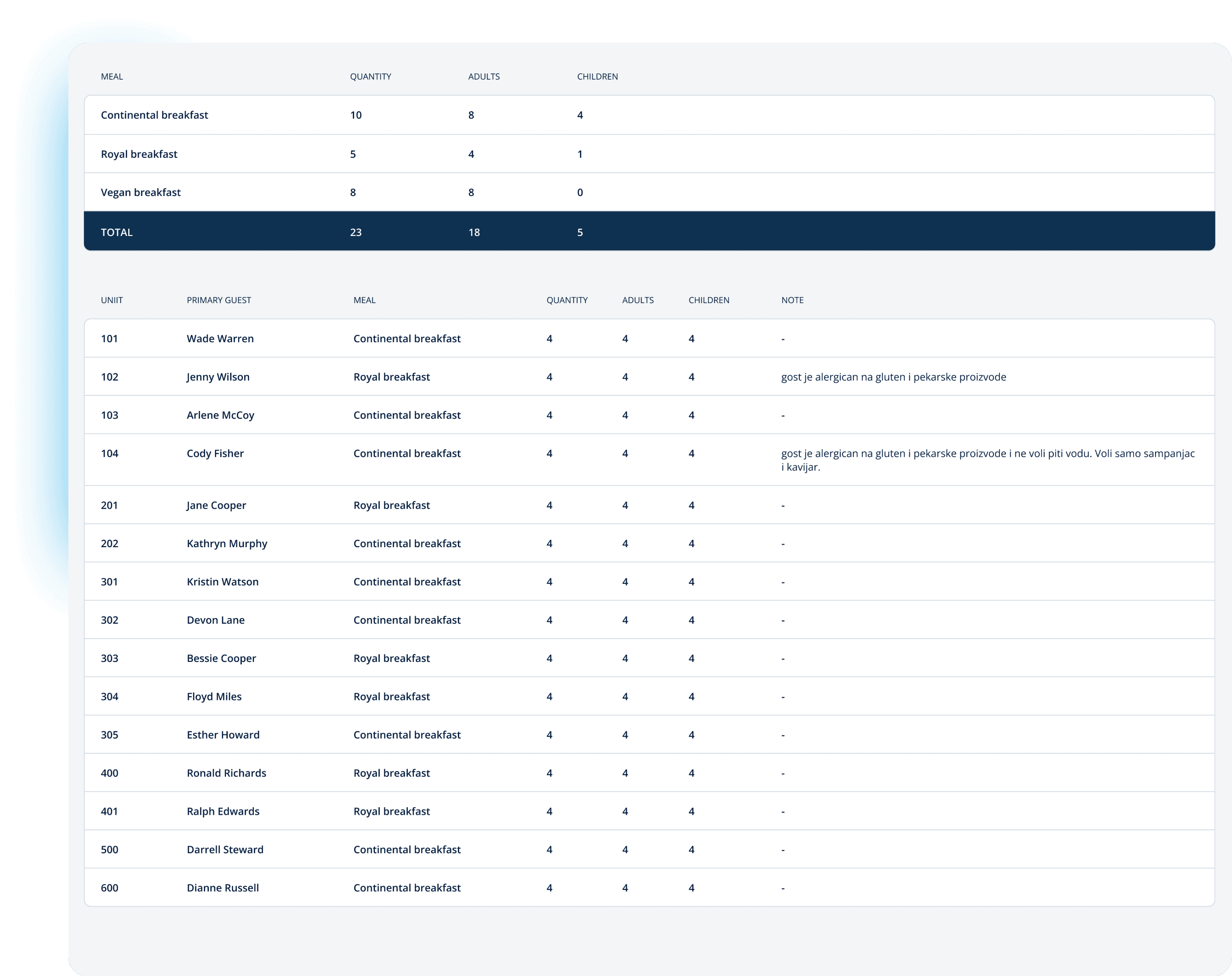Click the PRIMARY GUEST column header

pos(219,300)
